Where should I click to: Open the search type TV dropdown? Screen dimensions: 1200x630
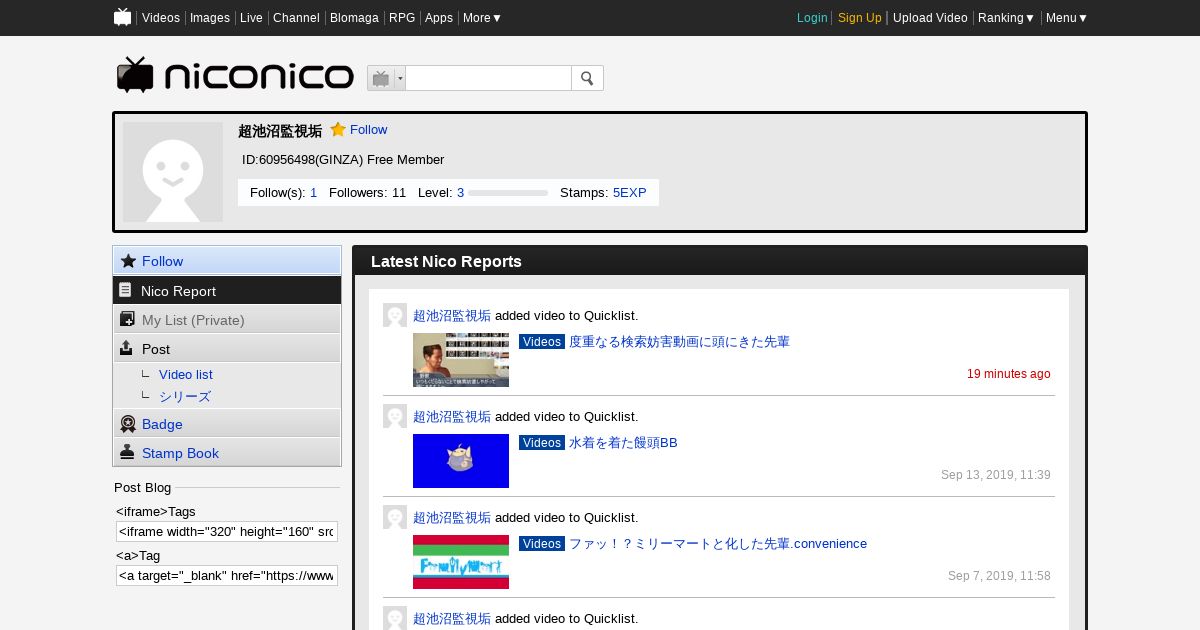click(x=386, y=78)
